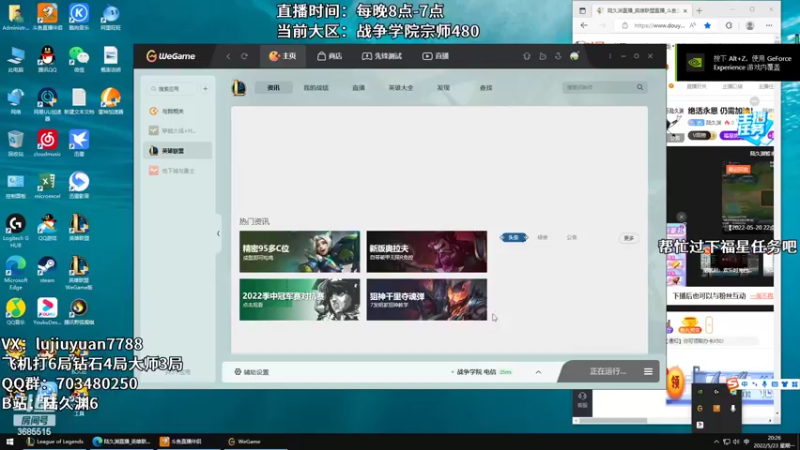Select the 综合 news filter
The width and height of the screenshot is (800, 450).
point(542,237)
